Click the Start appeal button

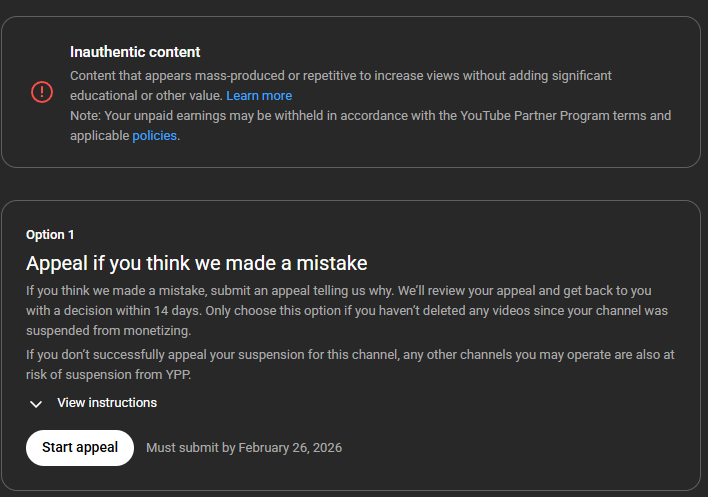click(80, 448)
